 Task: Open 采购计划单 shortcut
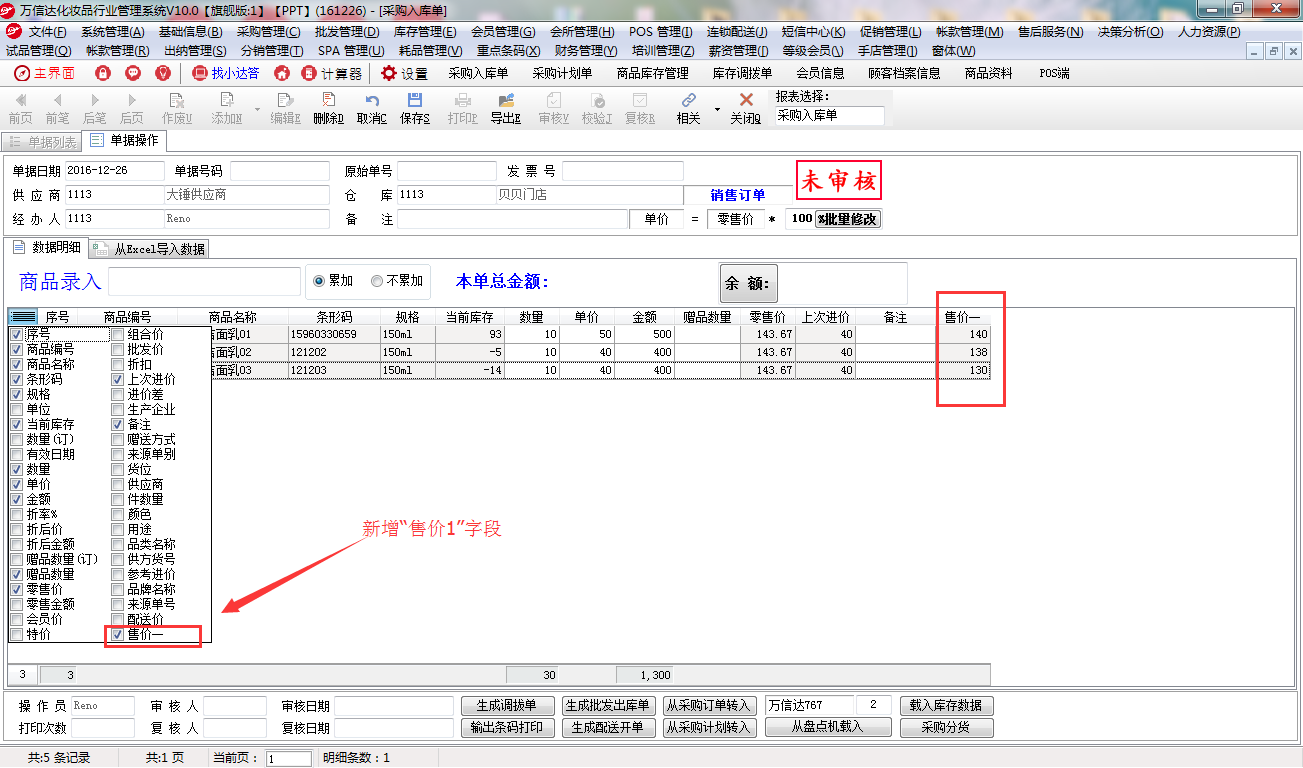[x=562, y=73]
